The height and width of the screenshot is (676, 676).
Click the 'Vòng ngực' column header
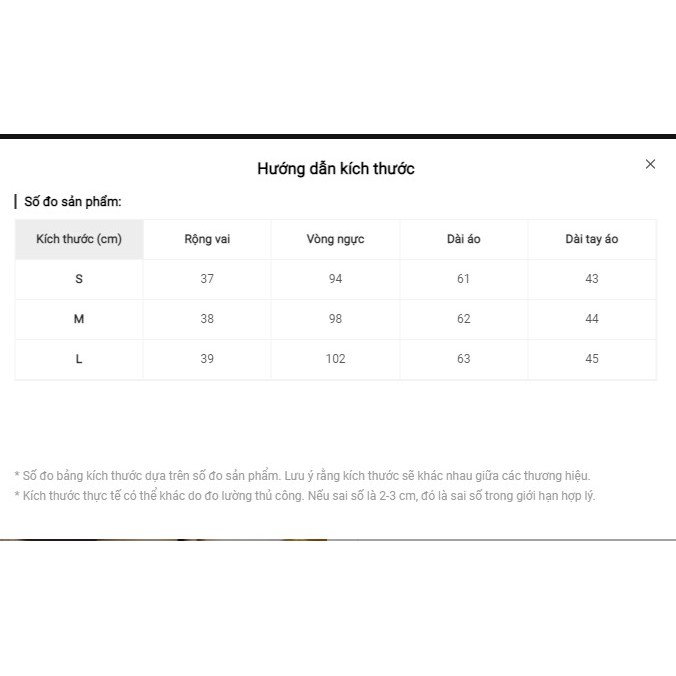click(335, 239)
